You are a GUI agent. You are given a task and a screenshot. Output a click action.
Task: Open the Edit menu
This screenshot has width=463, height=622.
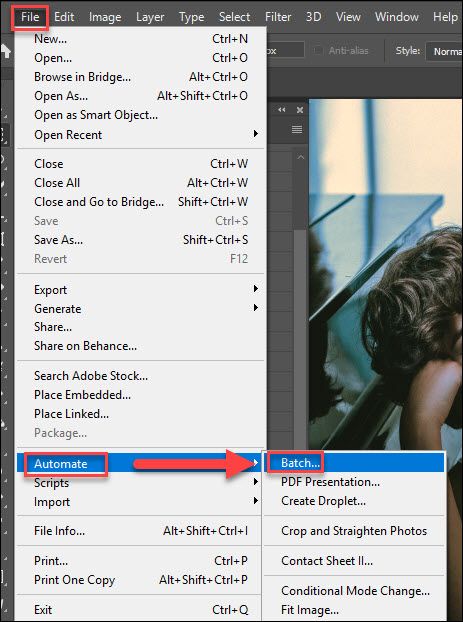[64, 17]
